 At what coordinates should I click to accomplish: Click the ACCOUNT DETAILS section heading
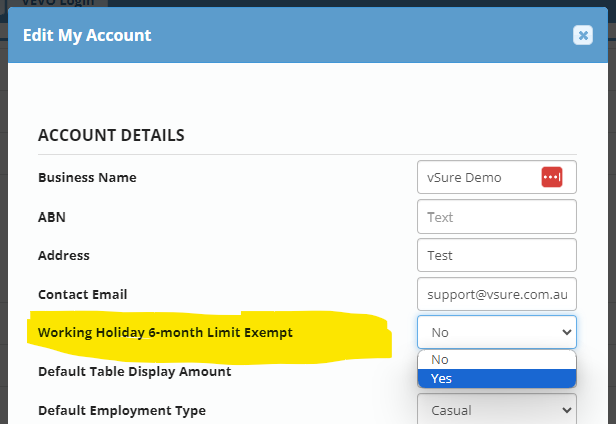click(111, 135)
